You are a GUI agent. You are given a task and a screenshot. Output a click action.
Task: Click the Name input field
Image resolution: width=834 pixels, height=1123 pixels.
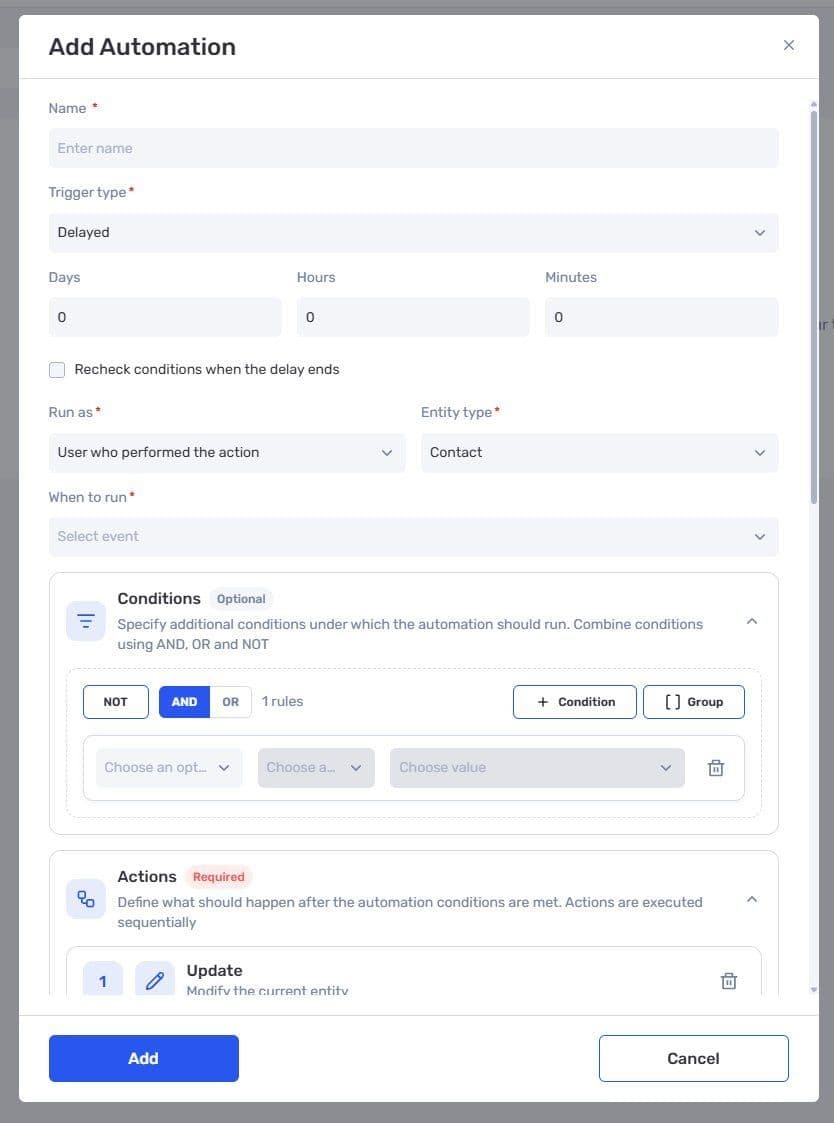(x=413, y=148)
